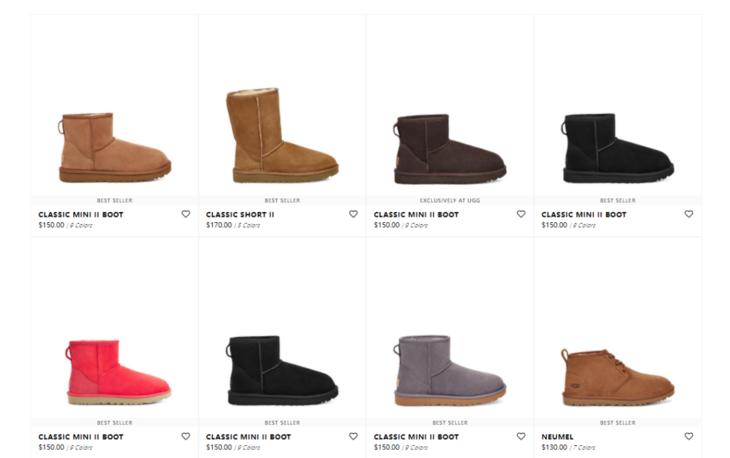Open red Classic Mini II Boot title link

81,437
